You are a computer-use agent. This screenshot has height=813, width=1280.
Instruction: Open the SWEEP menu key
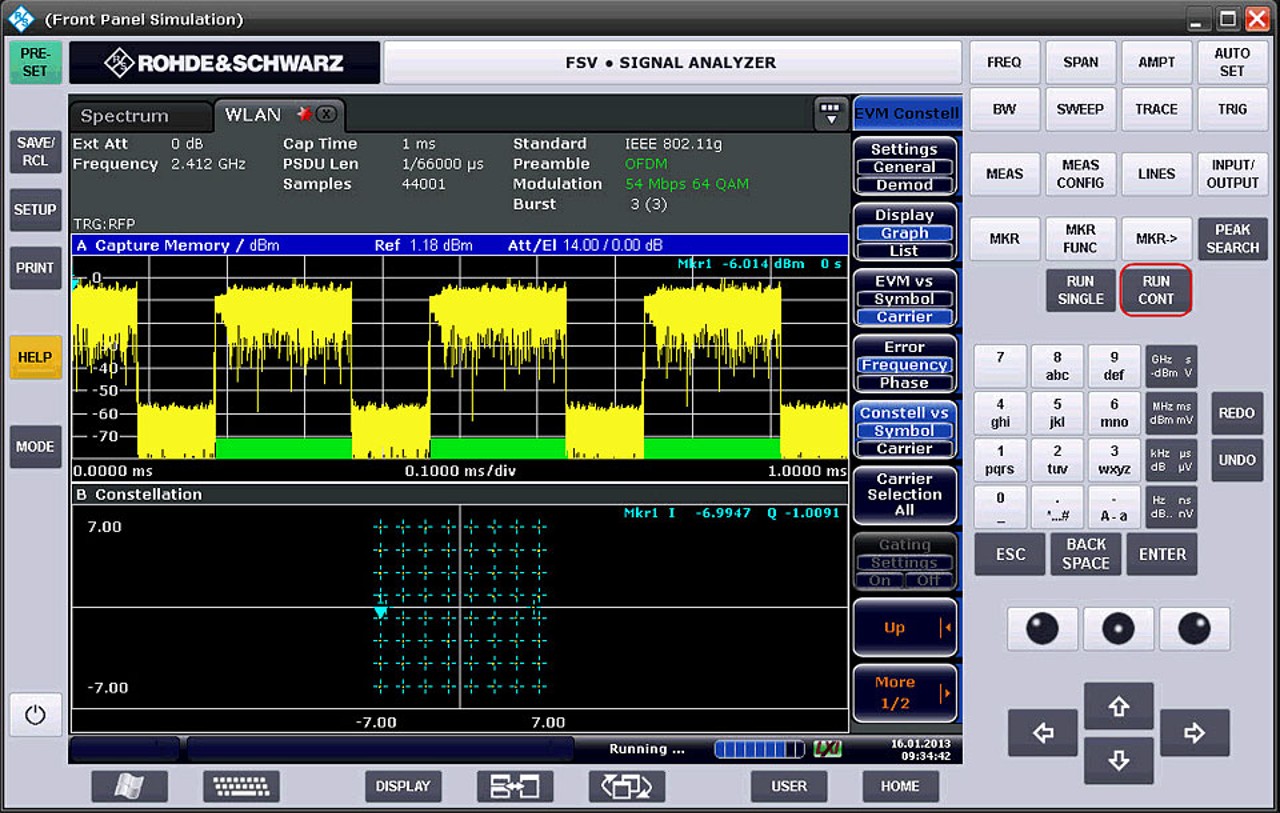1080,109
